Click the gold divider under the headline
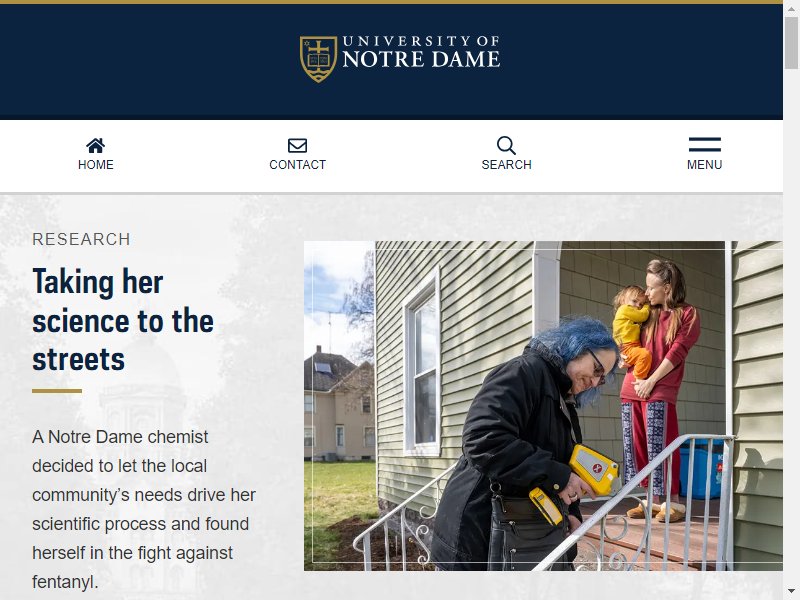Image resolution: width=800 pixels, height=600 pixels. (57, 391)
